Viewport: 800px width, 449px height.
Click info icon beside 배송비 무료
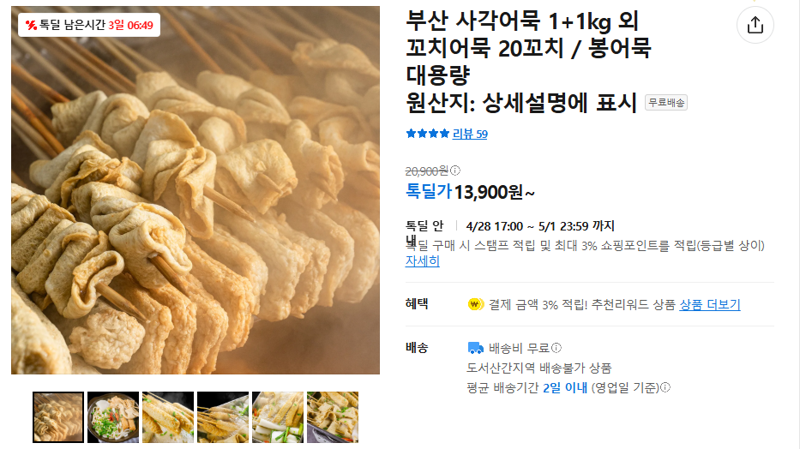[x=557, y=348]
